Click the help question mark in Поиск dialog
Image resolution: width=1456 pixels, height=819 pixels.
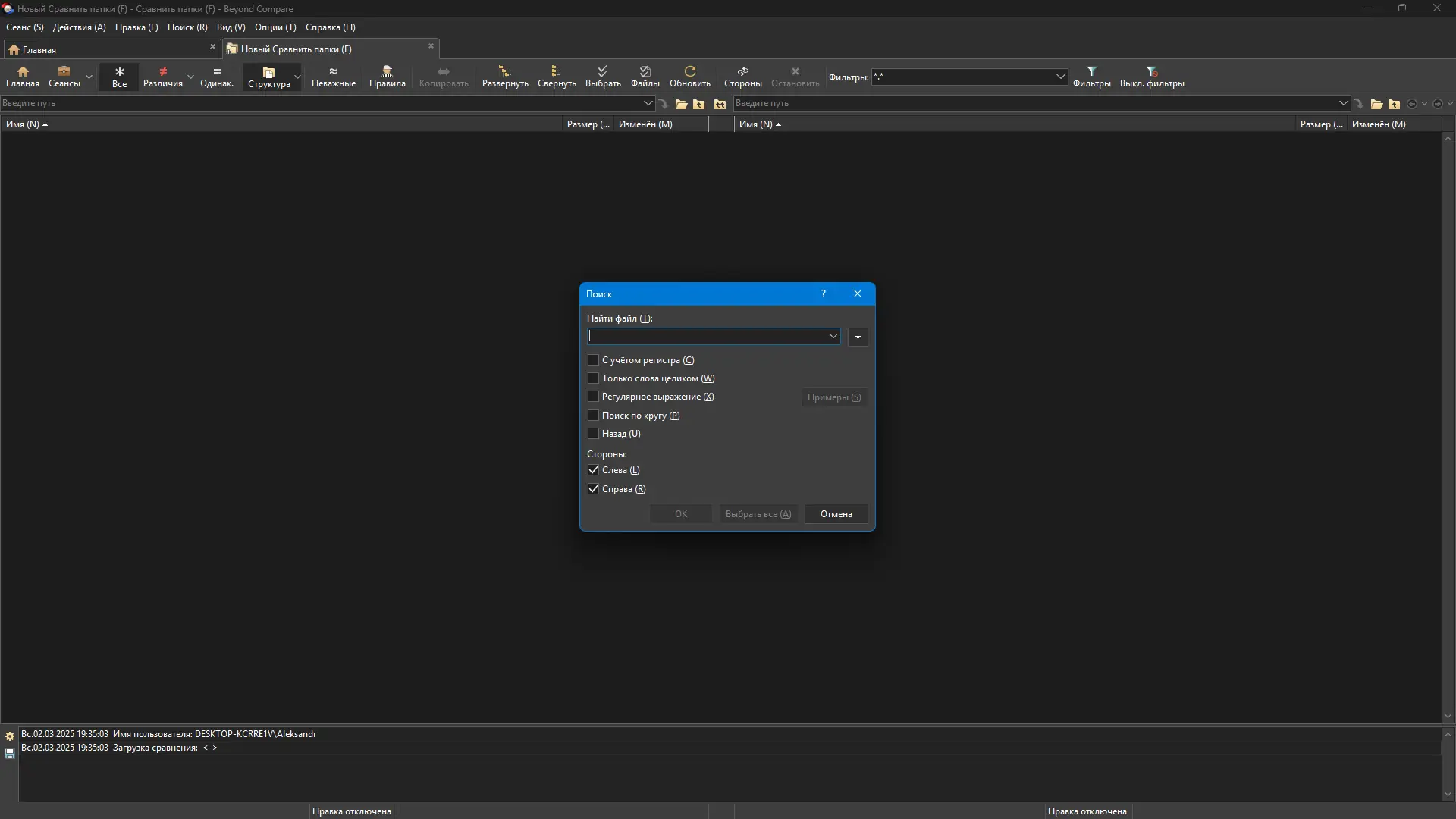pyautogui.click(x=823, y=294)
